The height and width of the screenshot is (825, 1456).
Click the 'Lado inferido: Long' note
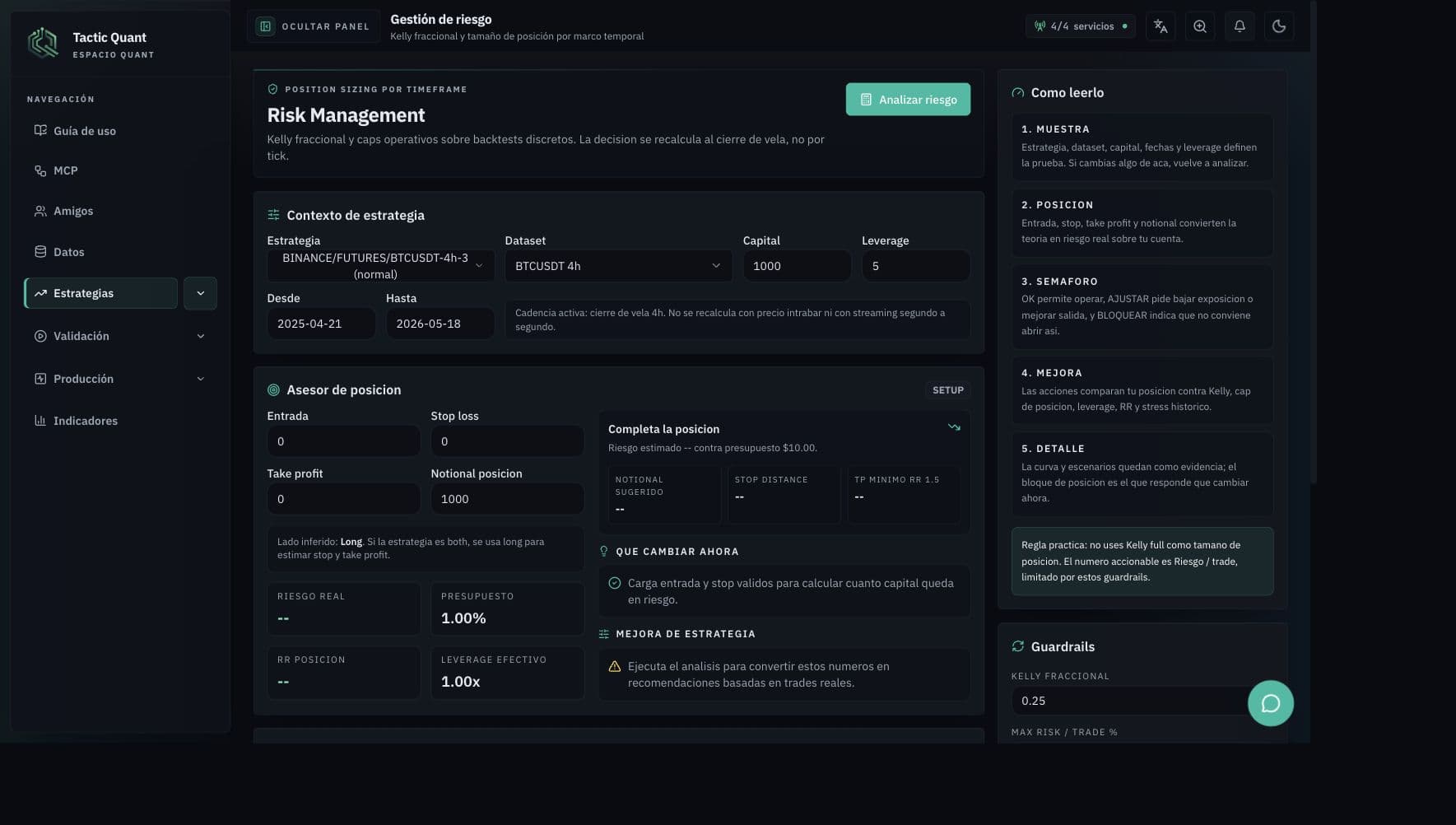point(426,548)
